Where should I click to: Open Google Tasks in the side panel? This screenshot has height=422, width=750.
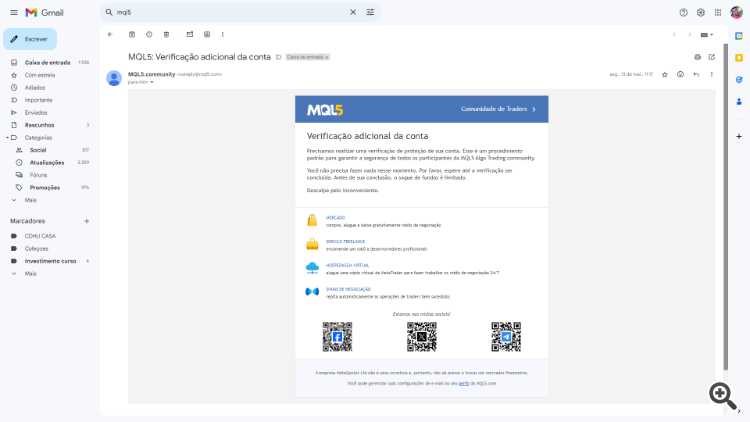click(739, 80)
